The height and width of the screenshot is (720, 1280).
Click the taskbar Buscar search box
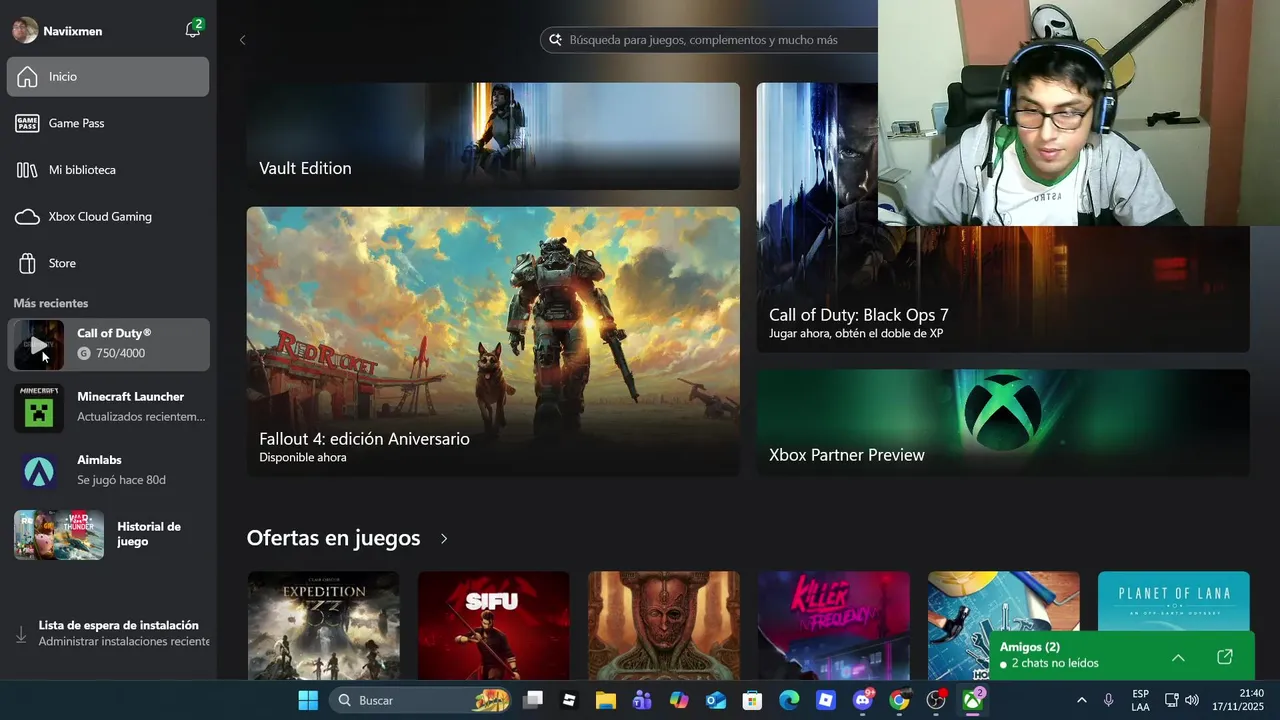[420, 700]
